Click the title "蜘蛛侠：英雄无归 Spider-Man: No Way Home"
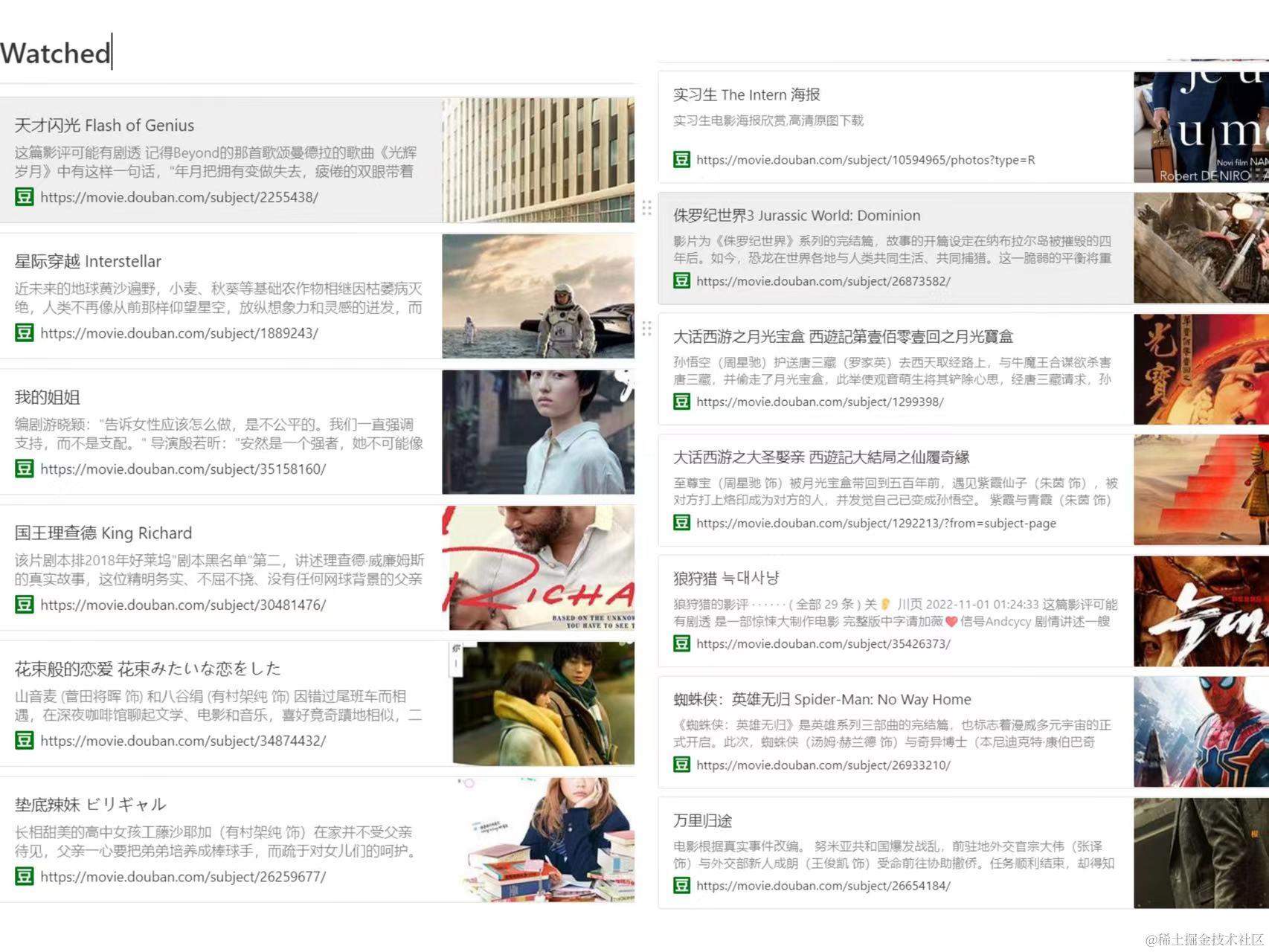The image size is (1269, 952). pyautogui.click(x=822, y=700)
